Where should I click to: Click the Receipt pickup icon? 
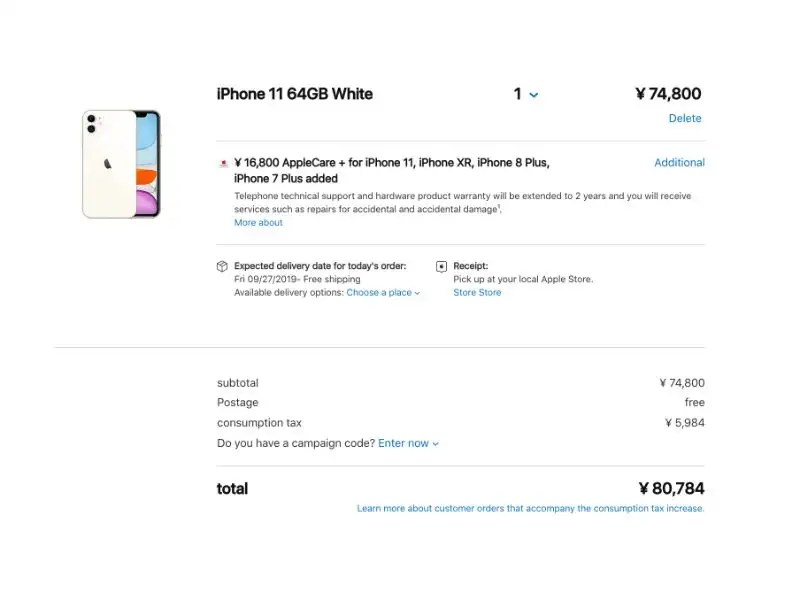click(x=442, y=266)
